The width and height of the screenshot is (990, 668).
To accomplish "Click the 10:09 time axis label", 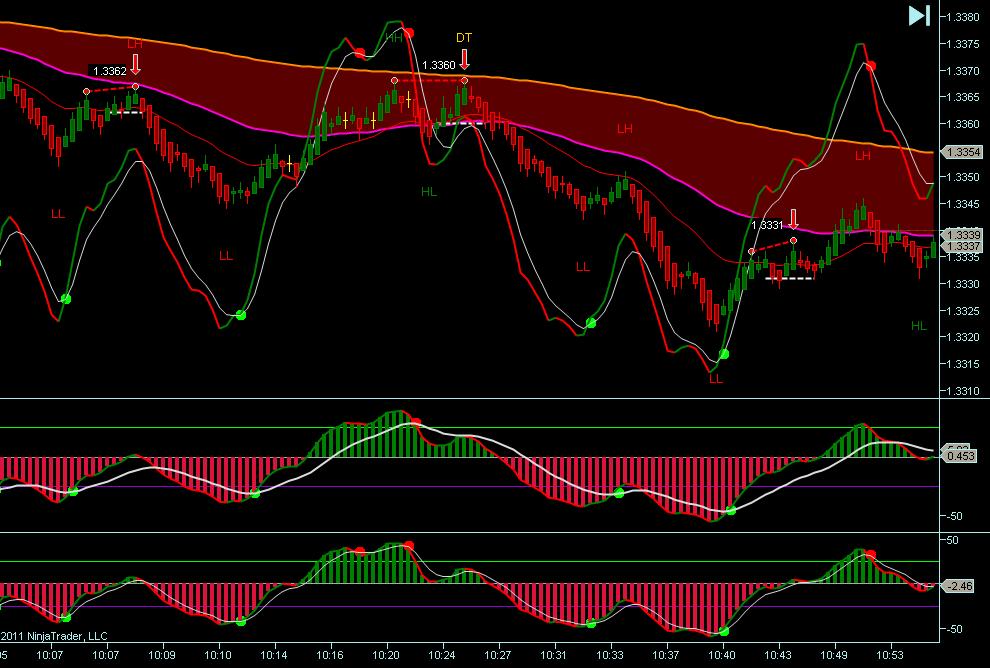I will click(x=162, y=655).
